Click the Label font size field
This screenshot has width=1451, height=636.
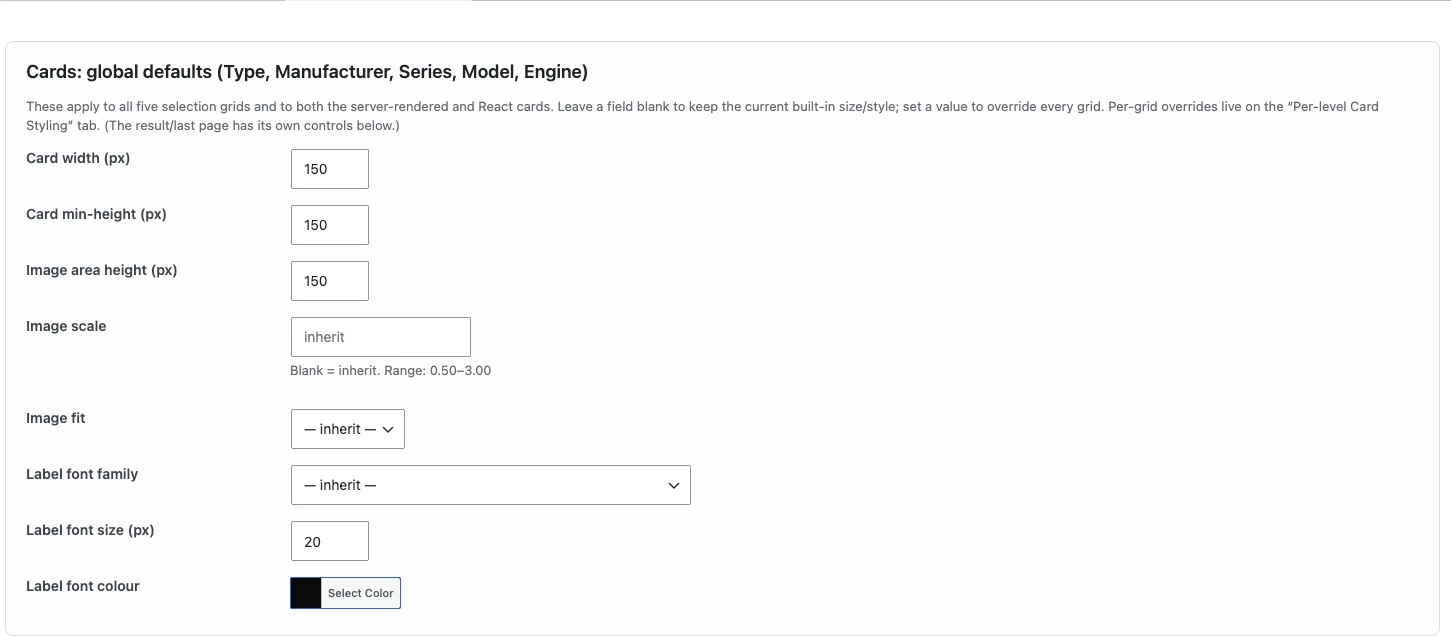click(329, 541)
